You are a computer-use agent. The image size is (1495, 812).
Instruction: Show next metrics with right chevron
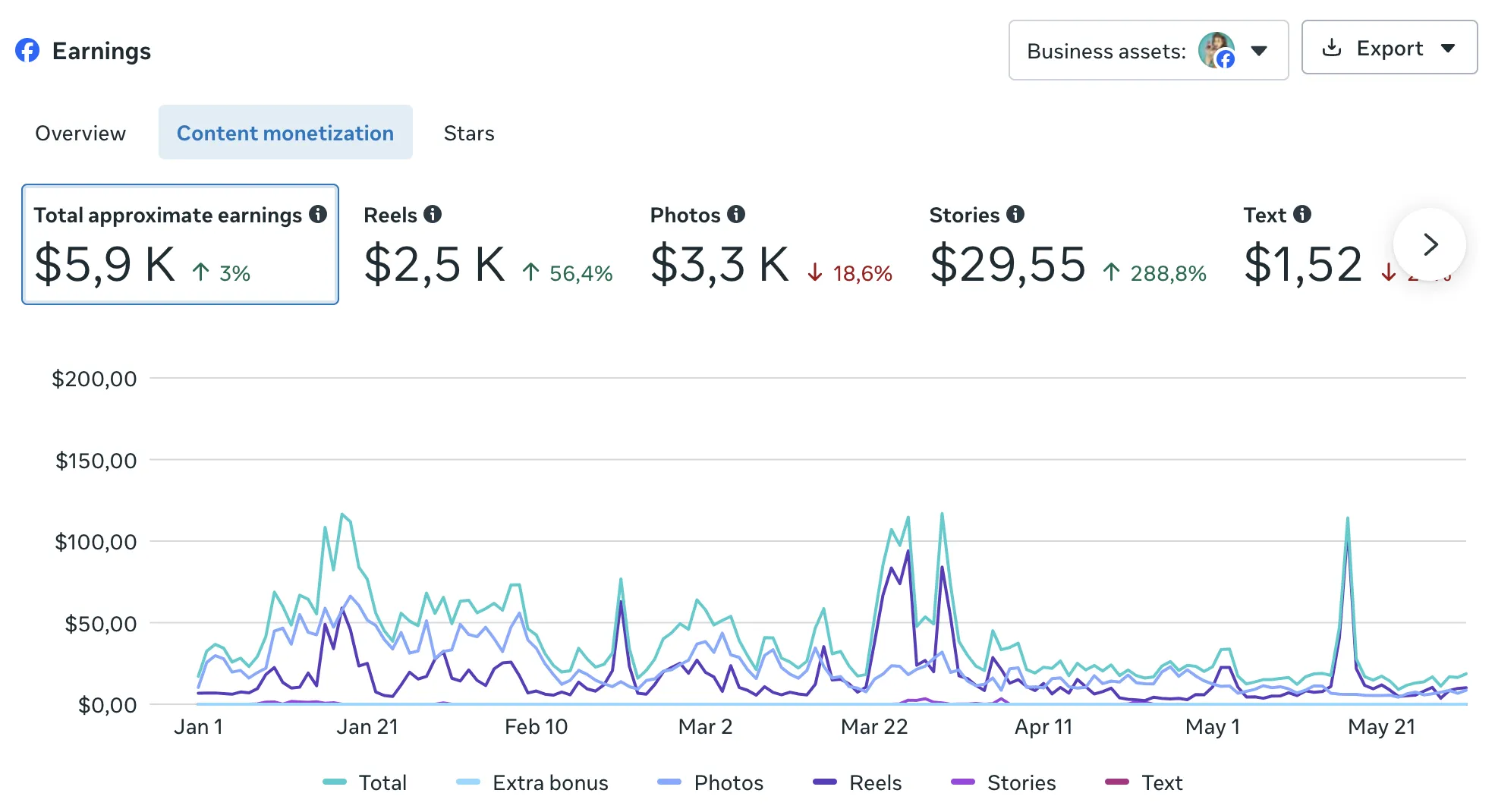coord(1430,244)
